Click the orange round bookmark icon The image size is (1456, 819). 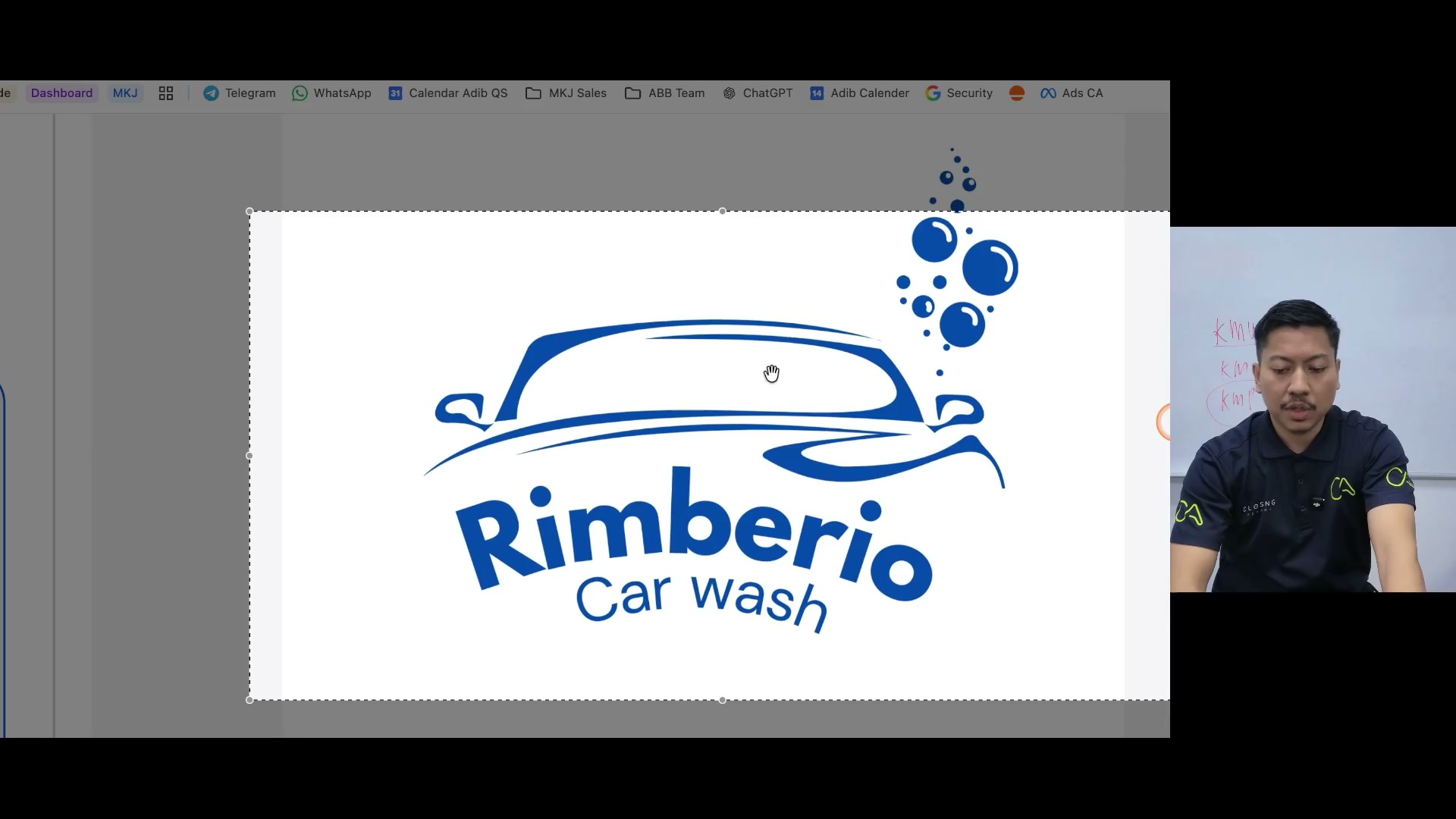pos(1017,93)
